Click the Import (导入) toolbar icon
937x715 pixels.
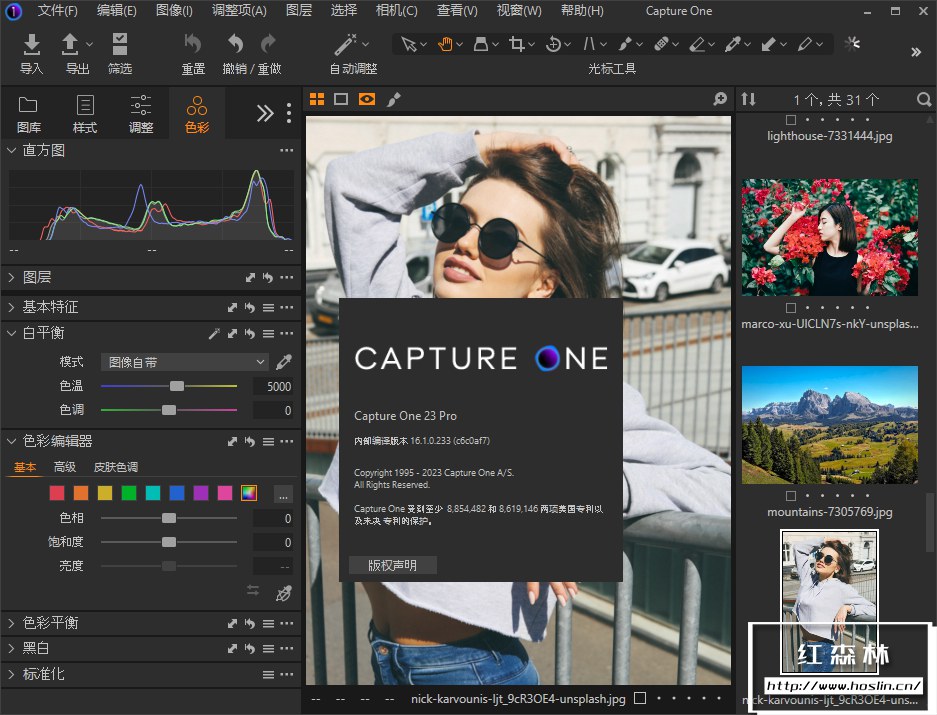(32, 44)
